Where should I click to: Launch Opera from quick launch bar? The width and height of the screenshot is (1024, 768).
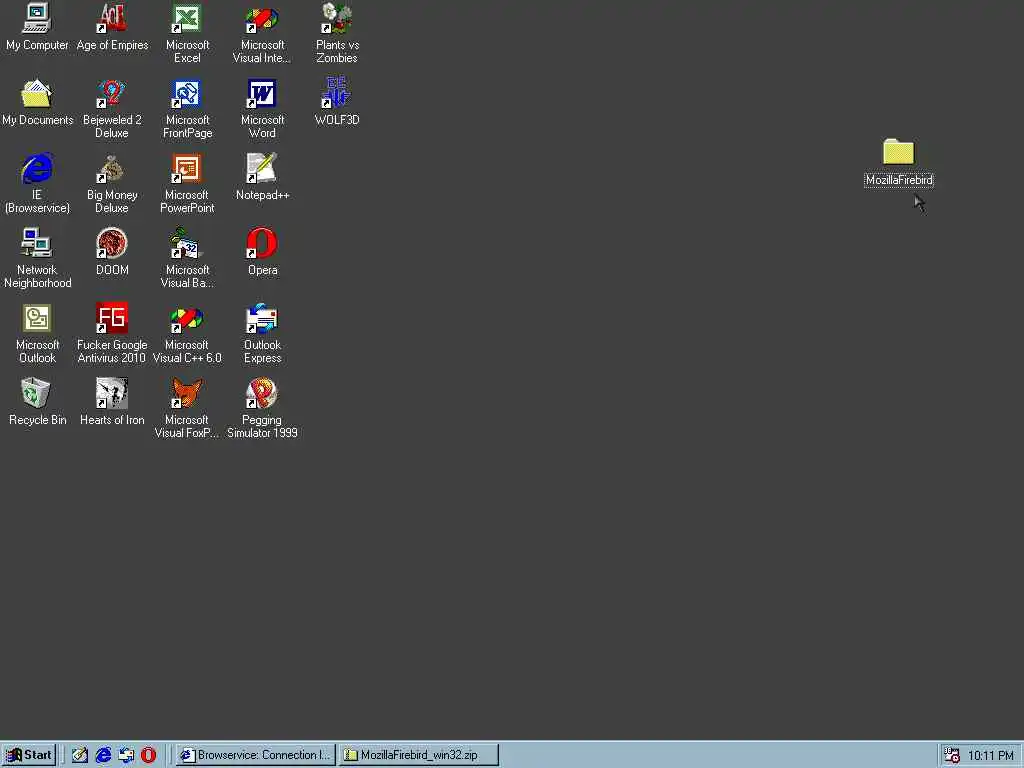click(149, 755)
